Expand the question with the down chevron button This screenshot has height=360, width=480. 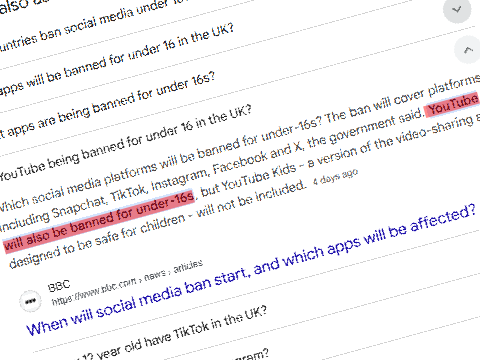pos(457,9)
